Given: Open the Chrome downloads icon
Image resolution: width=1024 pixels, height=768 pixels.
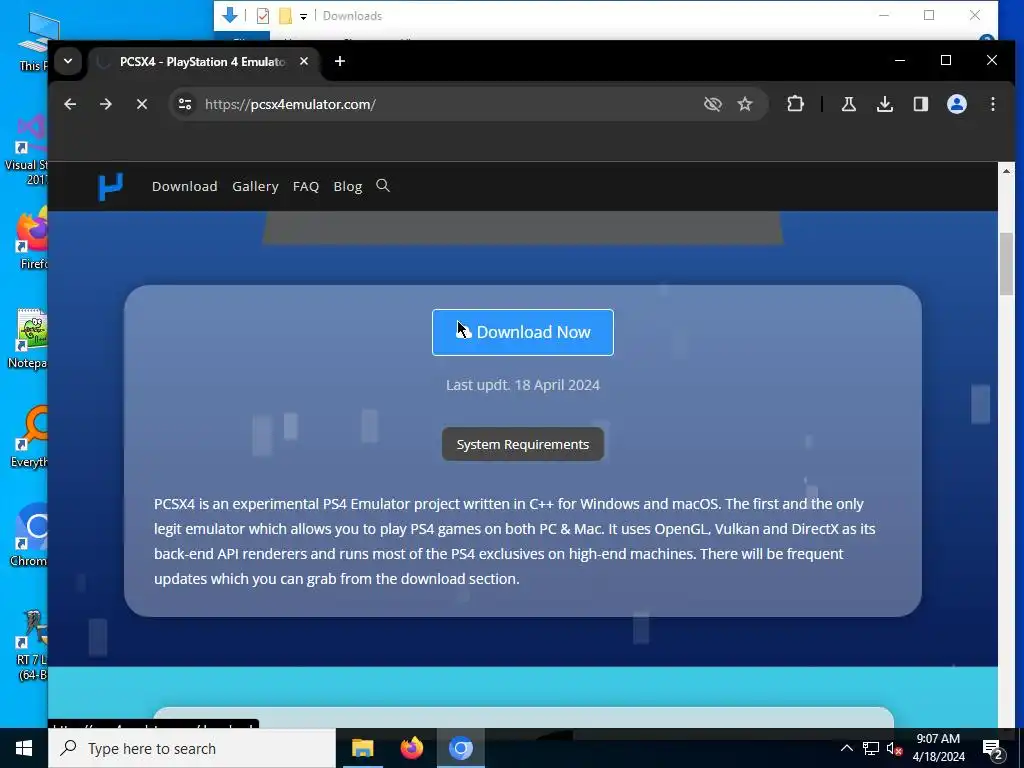Looking at the screenshot, I should tap(885, 104).
